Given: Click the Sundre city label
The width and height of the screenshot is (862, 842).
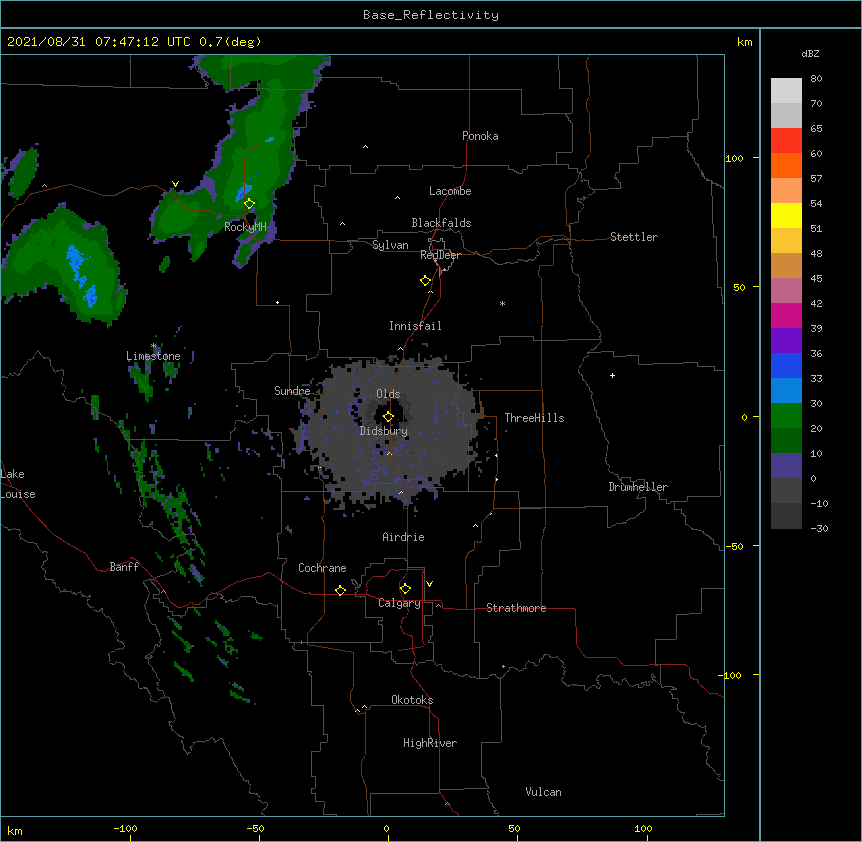Looking at the screenshot, I should point(292,391).
